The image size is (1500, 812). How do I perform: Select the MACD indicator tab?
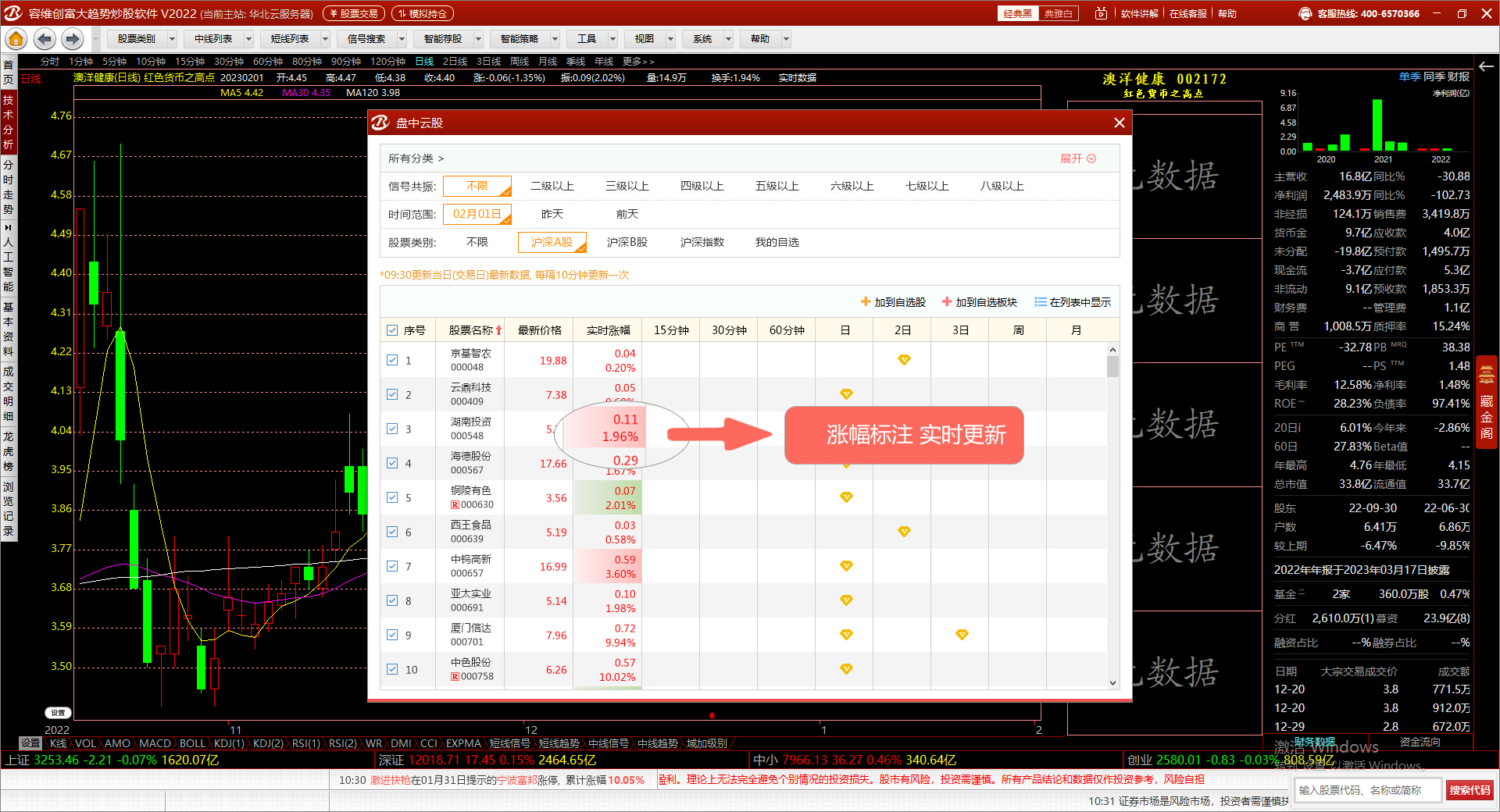tap(155, 743)
